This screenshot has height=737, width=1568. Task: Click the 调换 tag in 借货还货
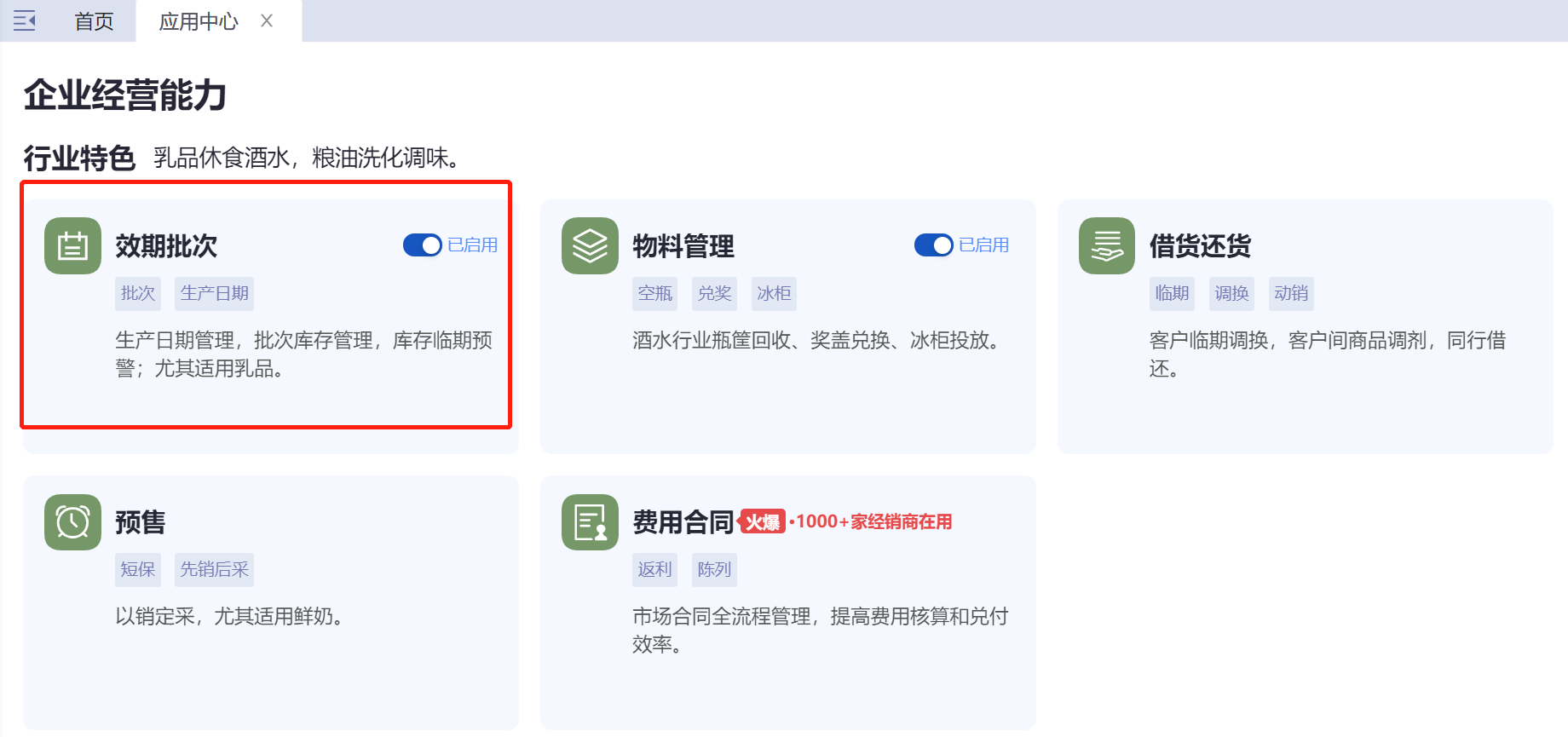point(1231,294)
